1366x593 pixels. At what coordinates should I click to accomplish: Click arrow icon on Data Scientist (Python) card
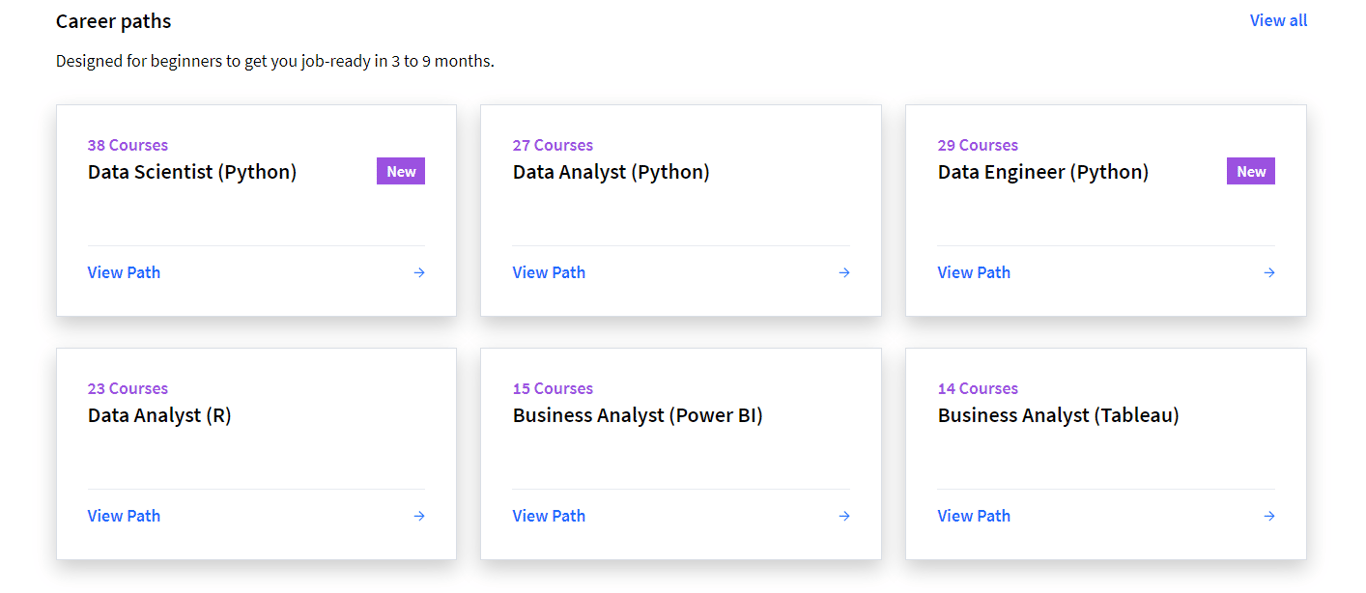(x=419, y=273)
